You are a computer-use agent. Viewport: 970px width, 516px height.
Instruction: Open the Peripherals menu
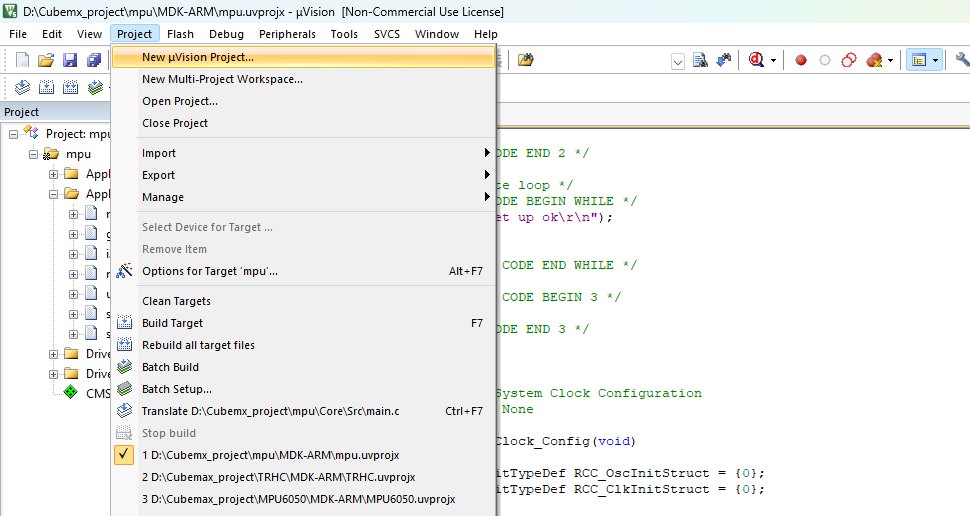(x=287, y=34)
